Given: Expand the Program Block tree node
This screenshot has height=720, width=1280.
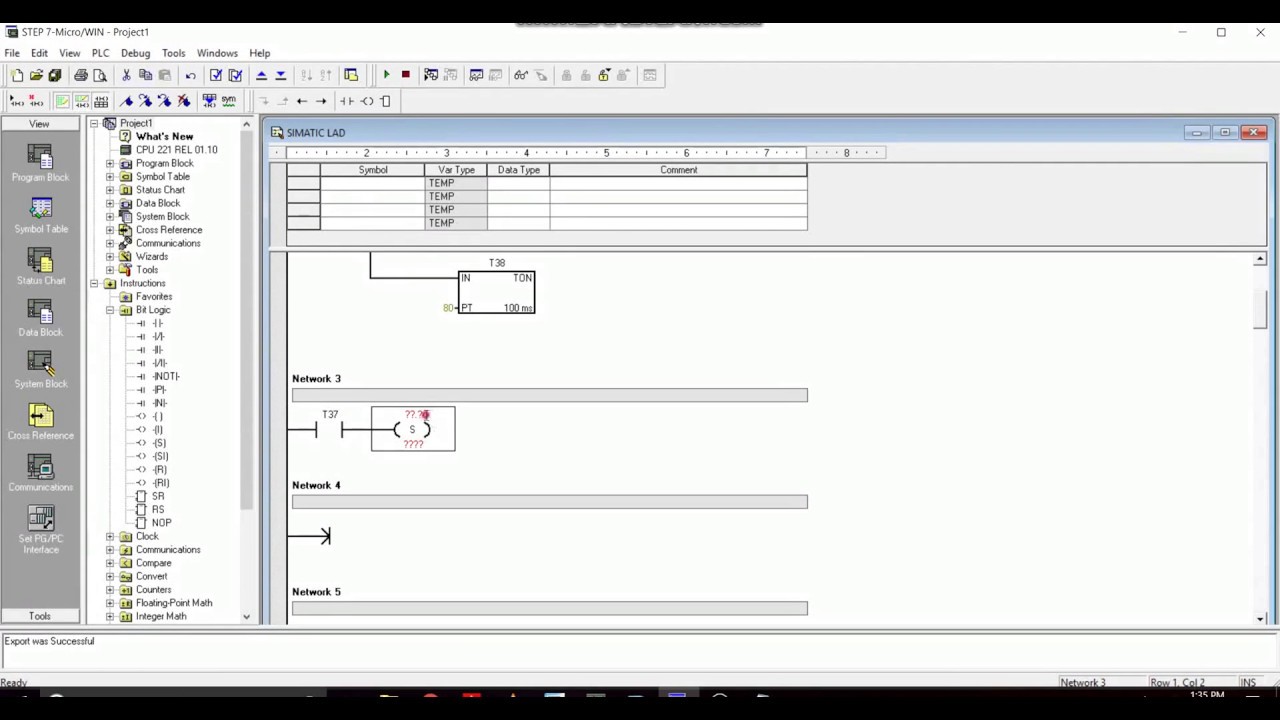Looking at the screenshot, I should pyautogui.click(x=110, y=163).
